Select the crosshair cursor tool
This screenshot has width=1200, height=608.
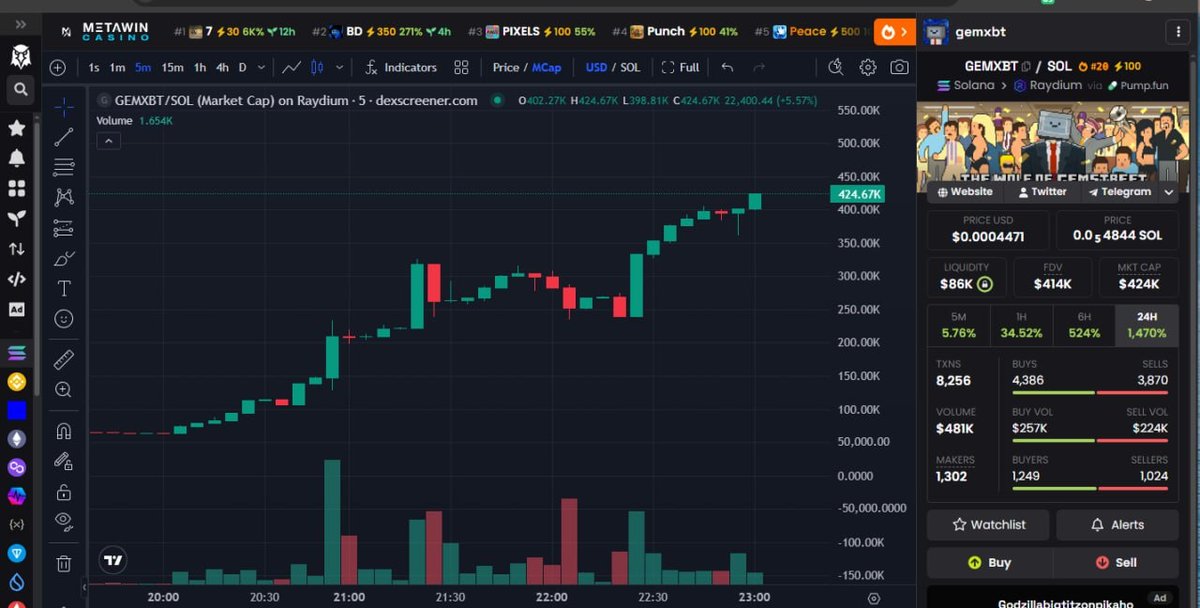tap(64, 106)
